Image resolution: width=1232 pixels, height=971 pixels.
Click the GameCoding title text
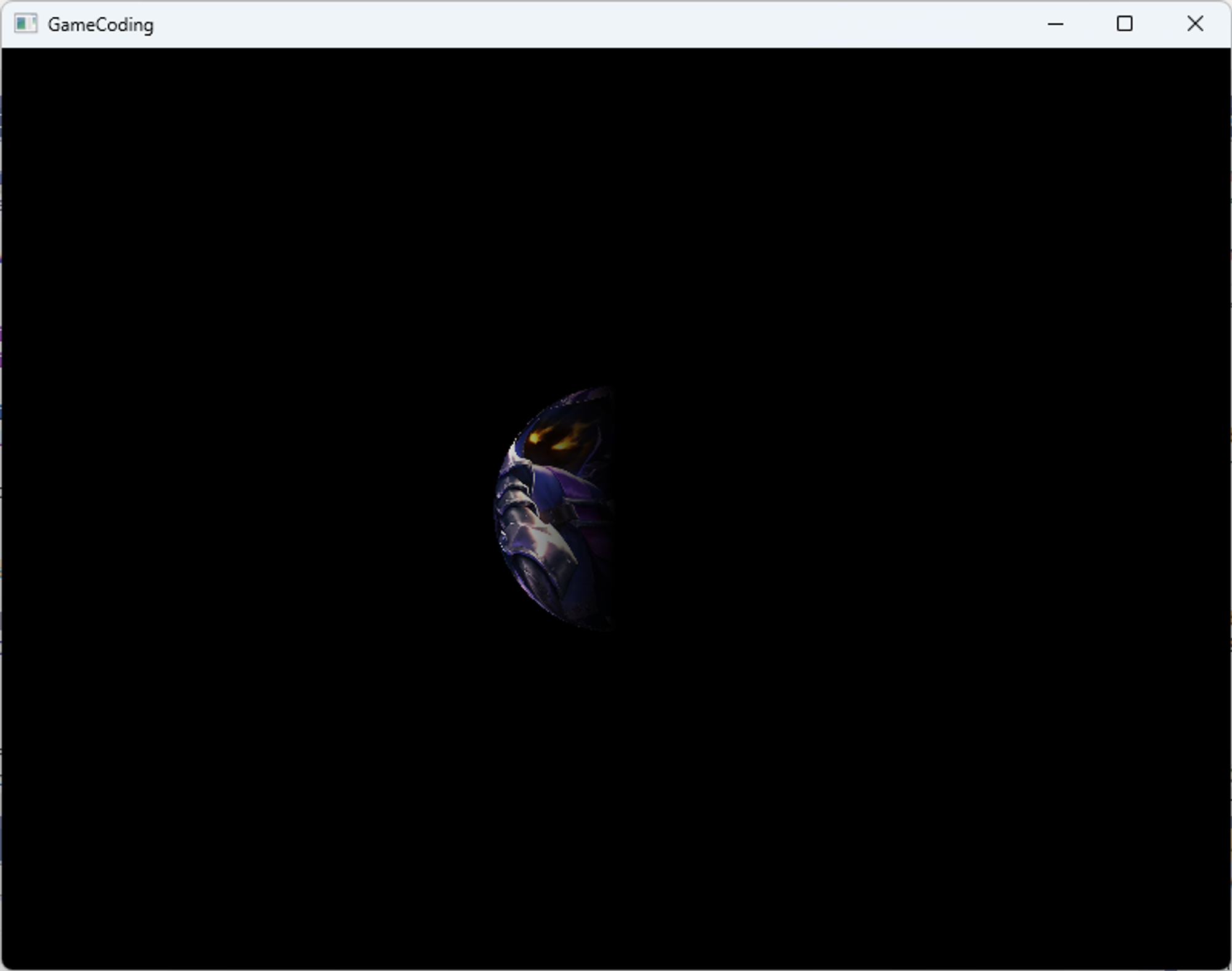click(100, 25)
